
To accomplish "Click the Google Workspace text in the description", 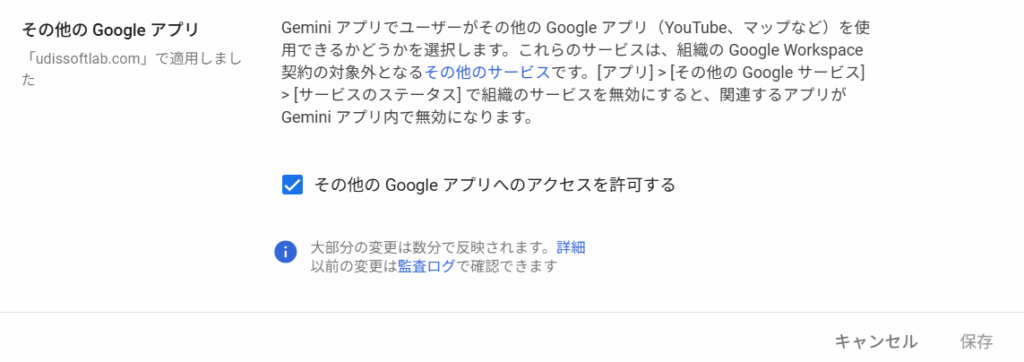I will 795,50.
